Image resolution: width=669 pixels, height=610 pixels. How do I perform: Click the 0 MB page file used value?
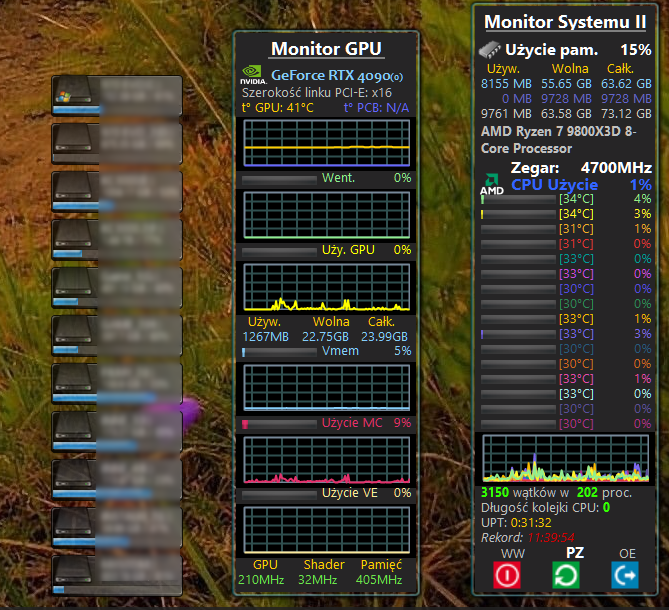[x=517, y=99]
